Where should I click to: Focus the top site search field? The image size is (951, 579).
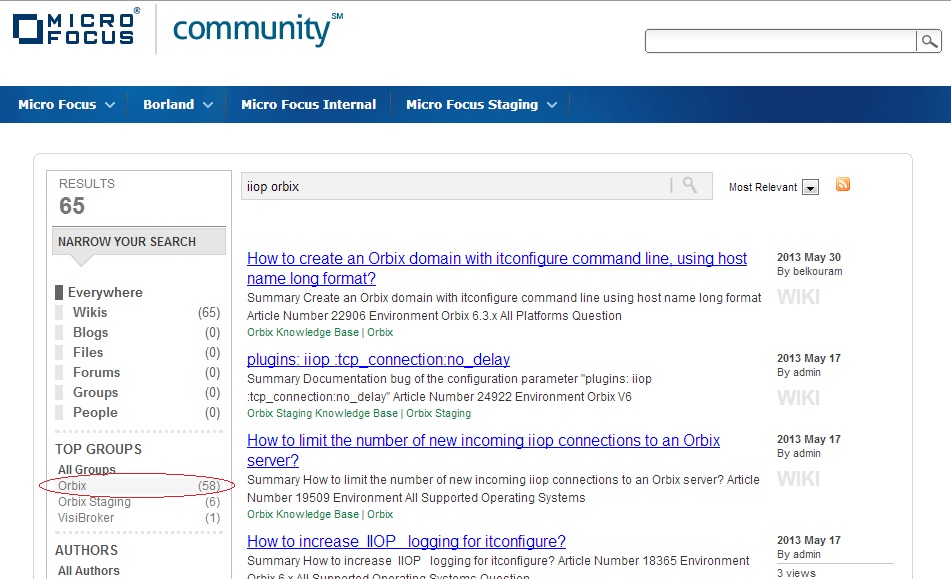(781, 41)
